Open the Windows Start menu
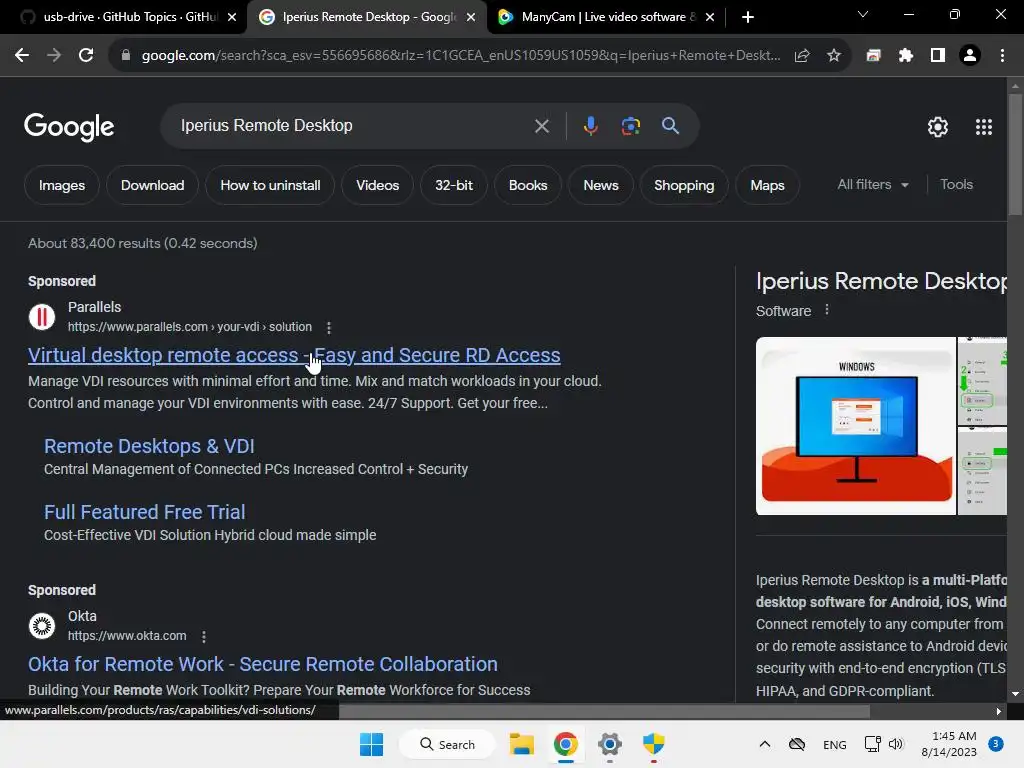1024x768 pixels. pyautogui.click(x=372, y=744)
